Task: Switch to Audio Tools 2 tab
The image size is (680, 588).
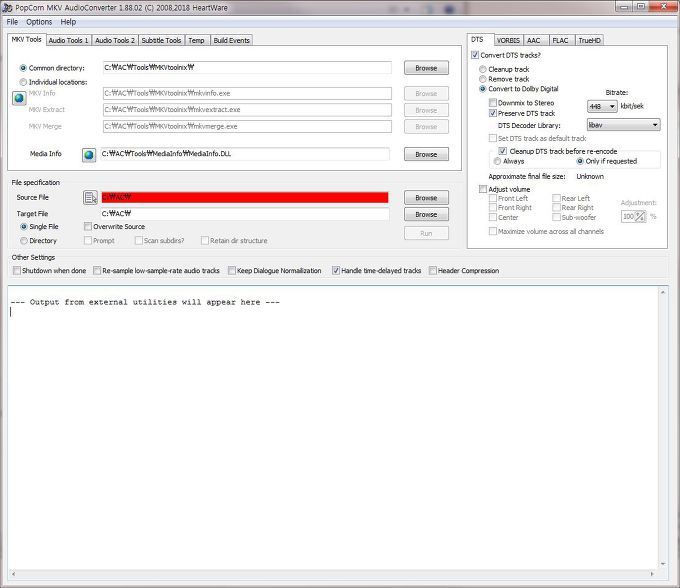Action: [x=115, y=40]
